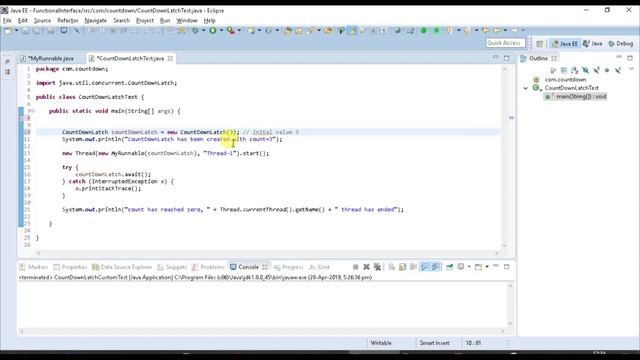
Task: Toggle Show Console on standard error change
Action: click(436, 267)
